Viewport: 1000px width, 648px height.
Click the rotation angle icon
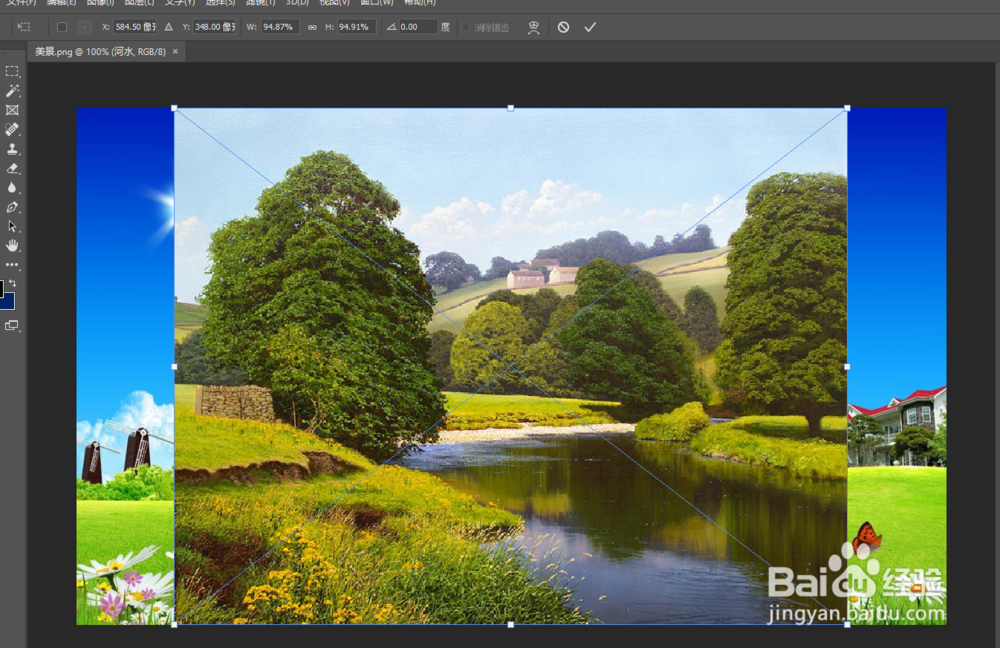(x=391, y=27)
